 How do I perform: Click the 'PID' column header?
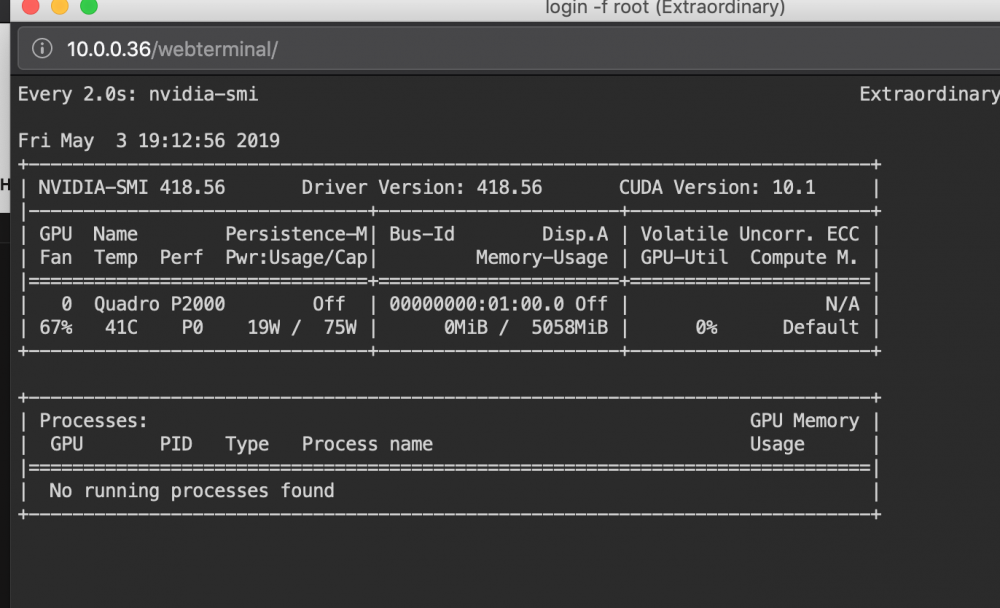(176, 444)
